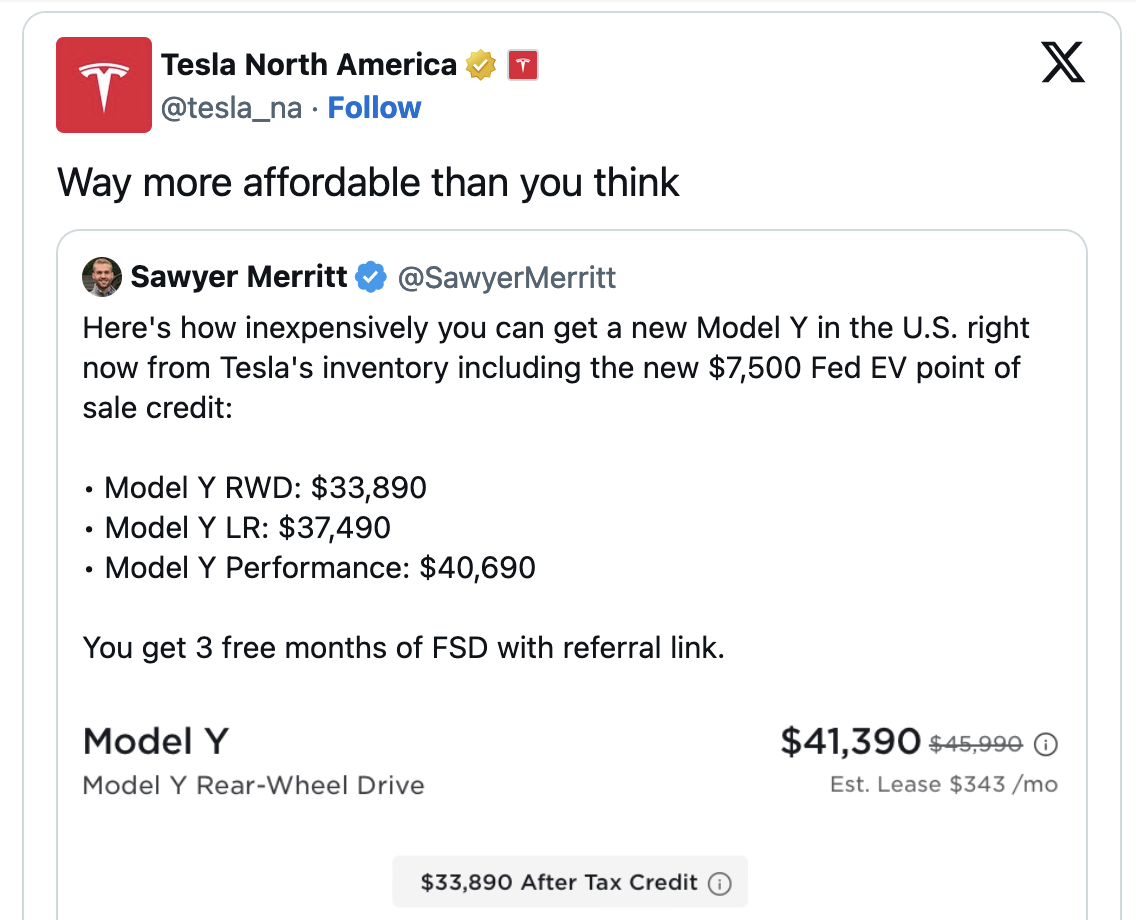
Task: Open the Tesla North America display name
Action: tap(308, 65)
